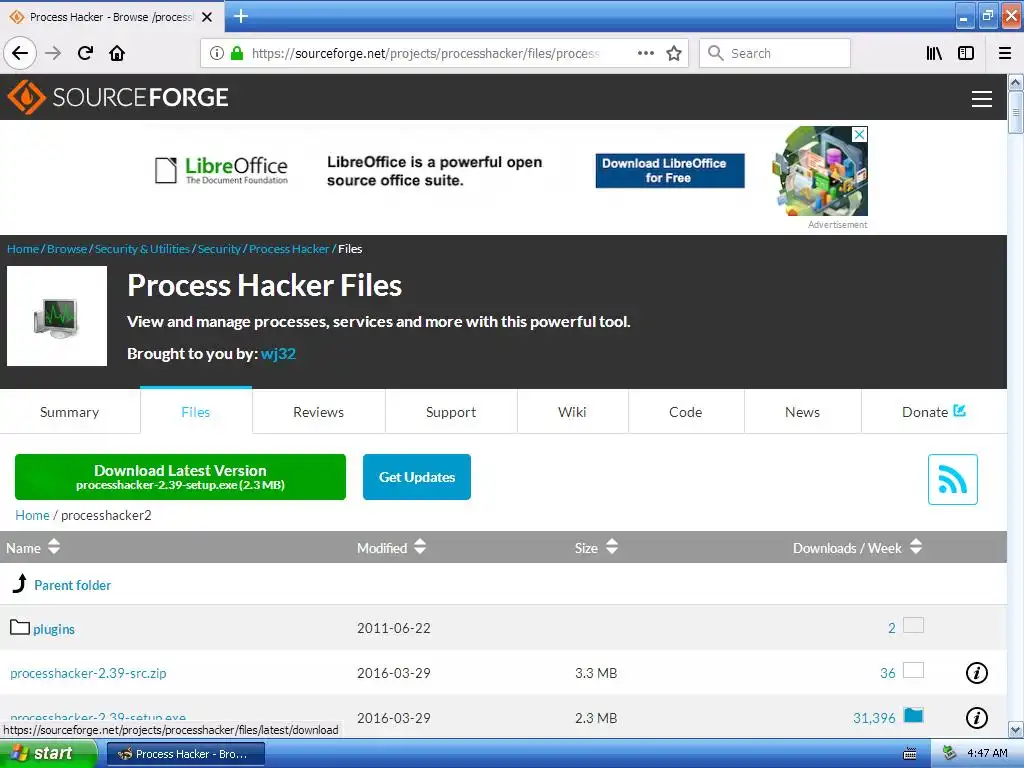Switch to the Summary tab

click(69, 412)
